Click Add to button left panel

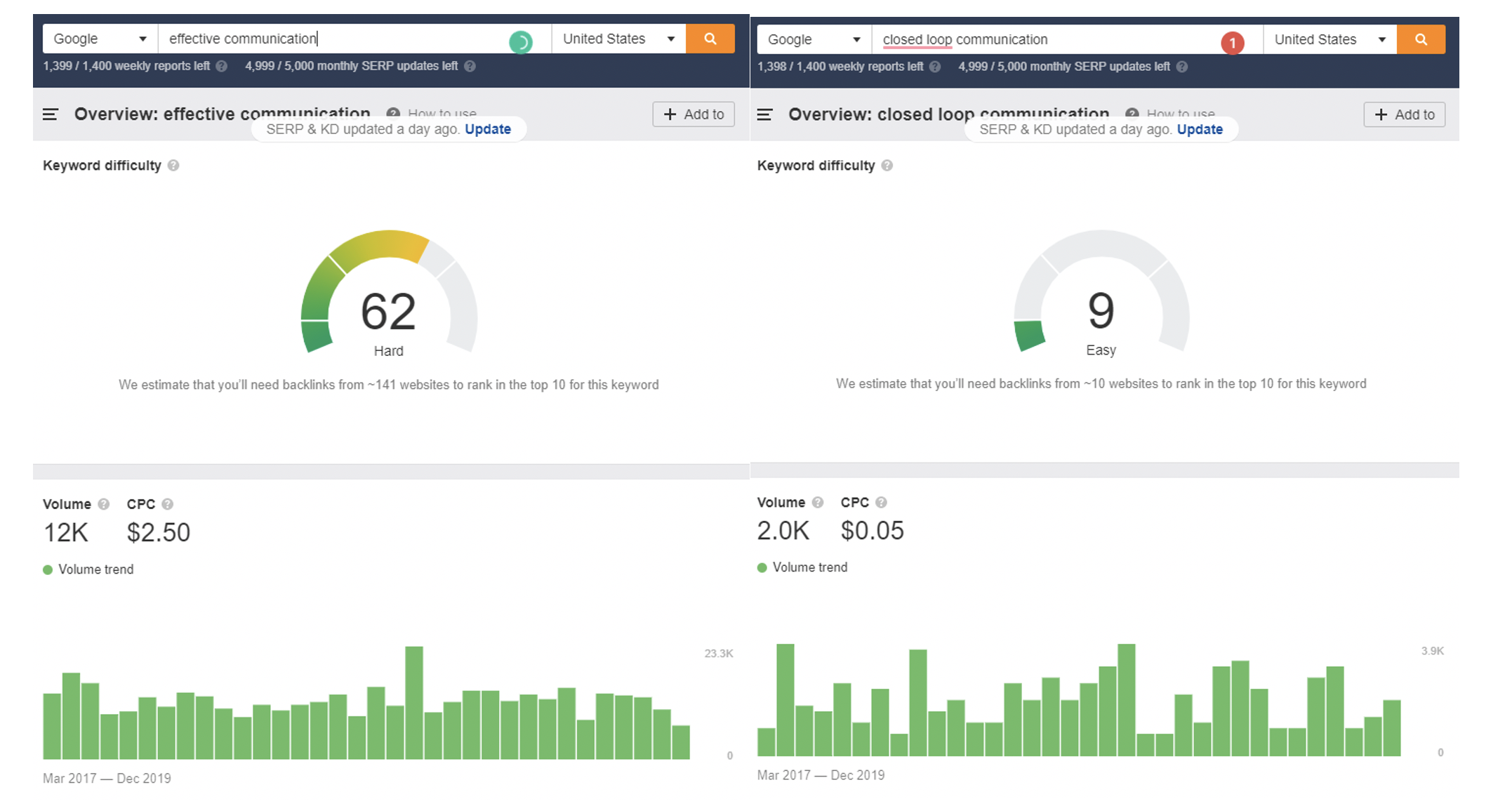coord(694,114)
